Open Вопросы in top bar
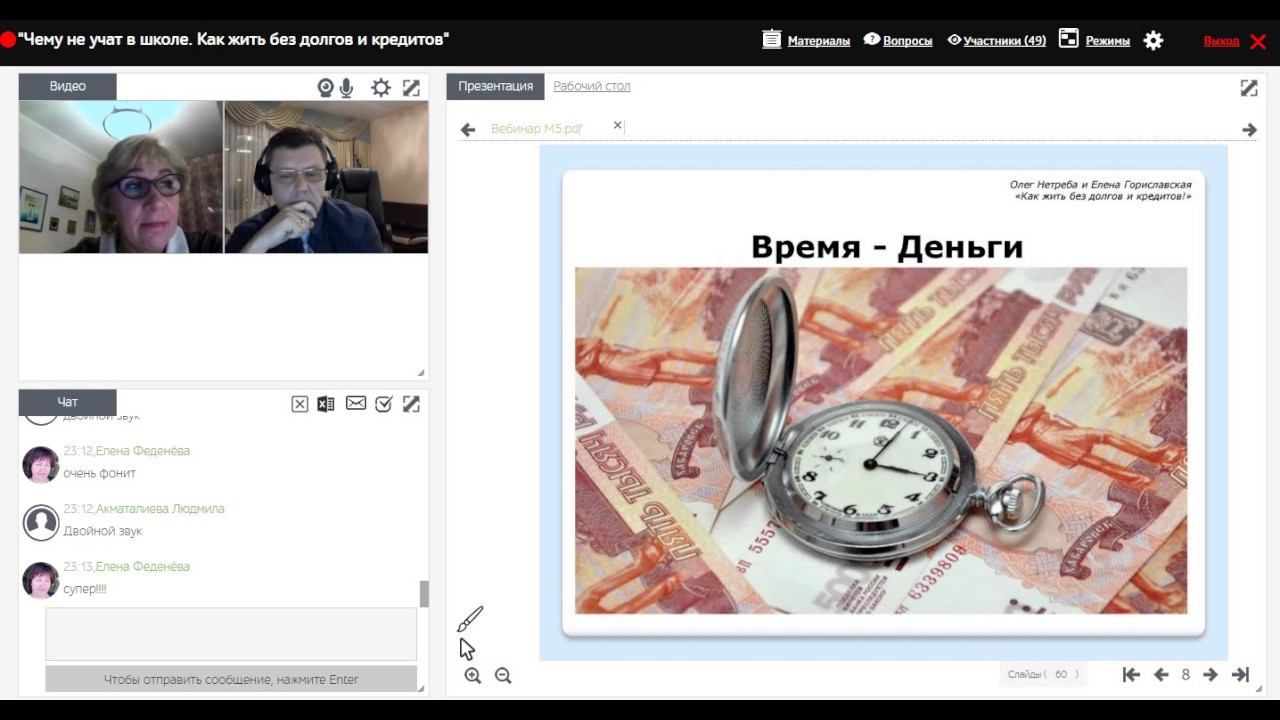The width and height of the screenshot is (1280, 720). point(898,40)
